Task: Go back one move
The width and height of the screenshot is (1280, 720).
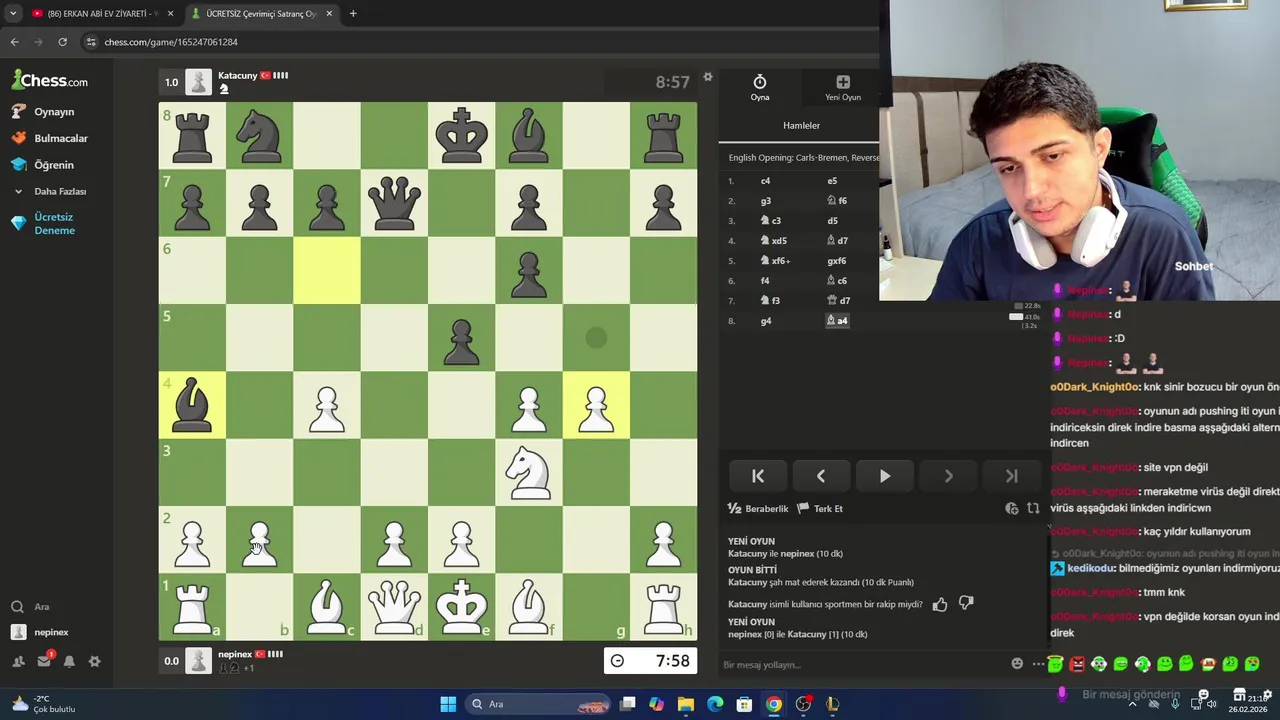Action: 821,476
